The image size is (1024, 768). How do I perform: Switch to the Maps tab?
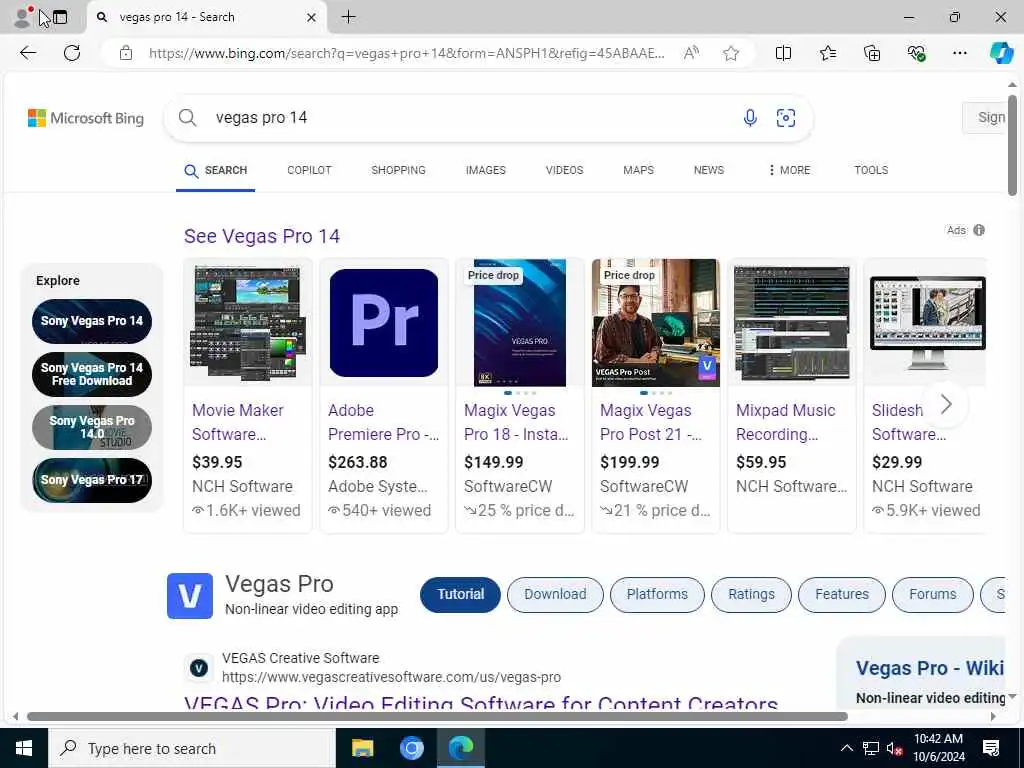638,170
